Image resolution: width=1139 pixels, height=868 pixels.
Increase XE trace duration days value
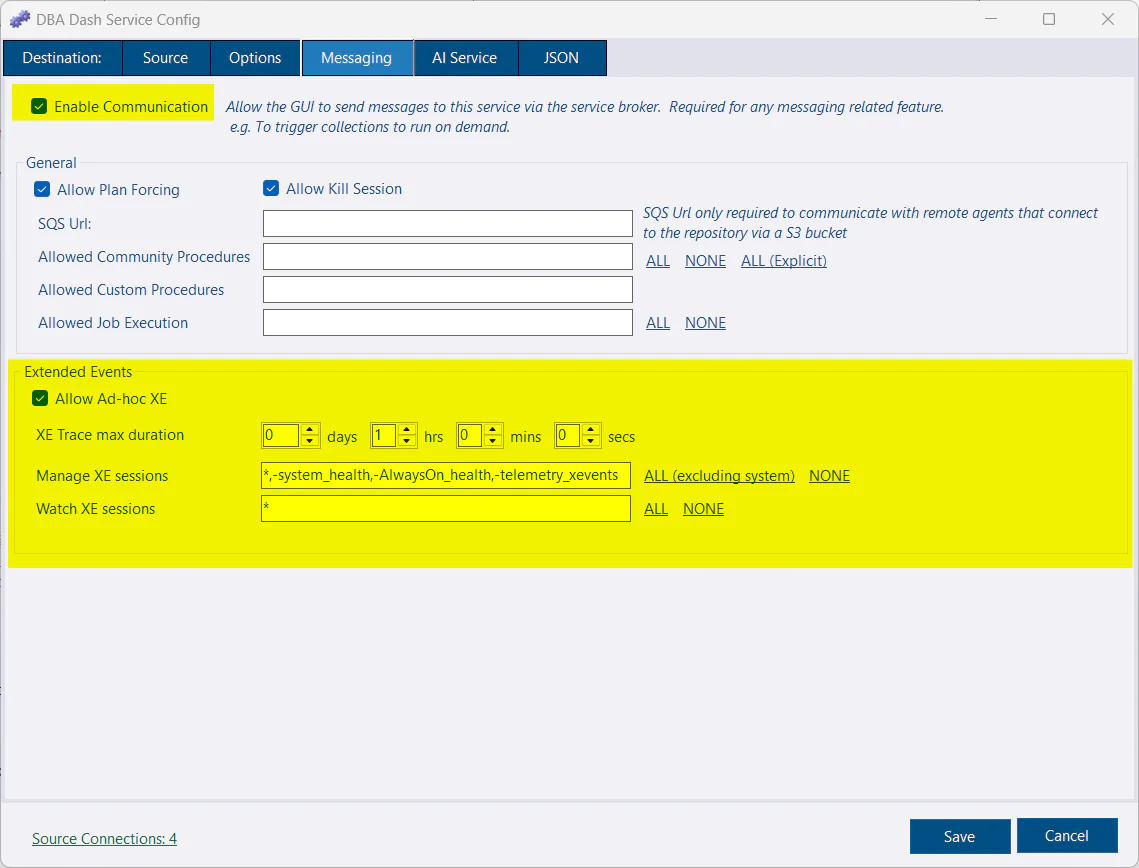tap(310, 430)
